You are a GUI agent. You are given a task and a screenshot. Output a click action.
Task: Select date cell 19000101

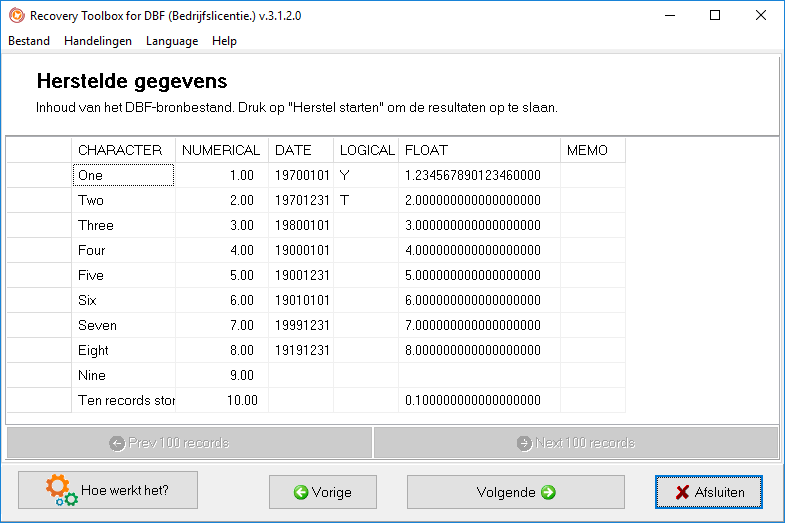pos(301,250)
